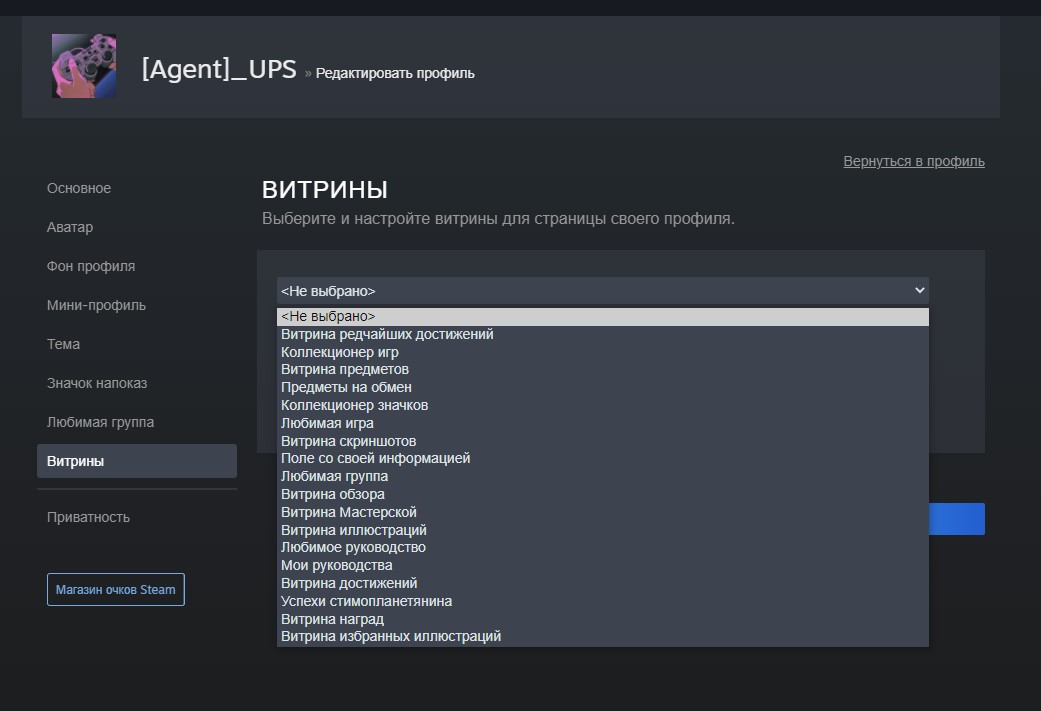Viewport: 1041px width, 711px height.
Task: Open "Магазин очков Steam"
Action: pos(115,589)
